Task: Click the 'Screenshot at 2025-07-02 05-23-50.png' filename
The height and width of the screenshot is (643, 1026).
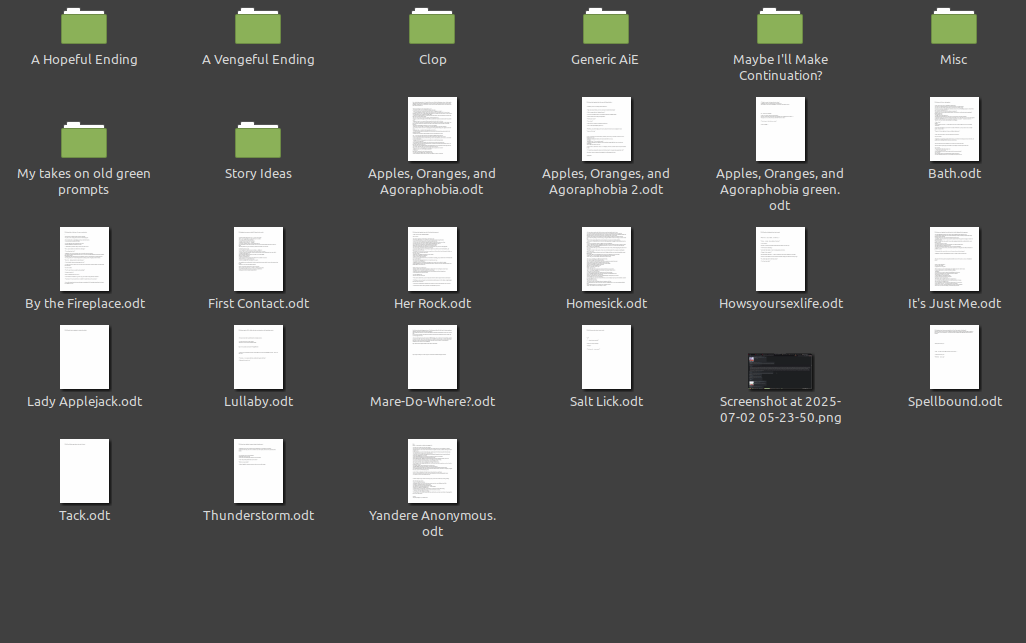Action: point(781,409)
